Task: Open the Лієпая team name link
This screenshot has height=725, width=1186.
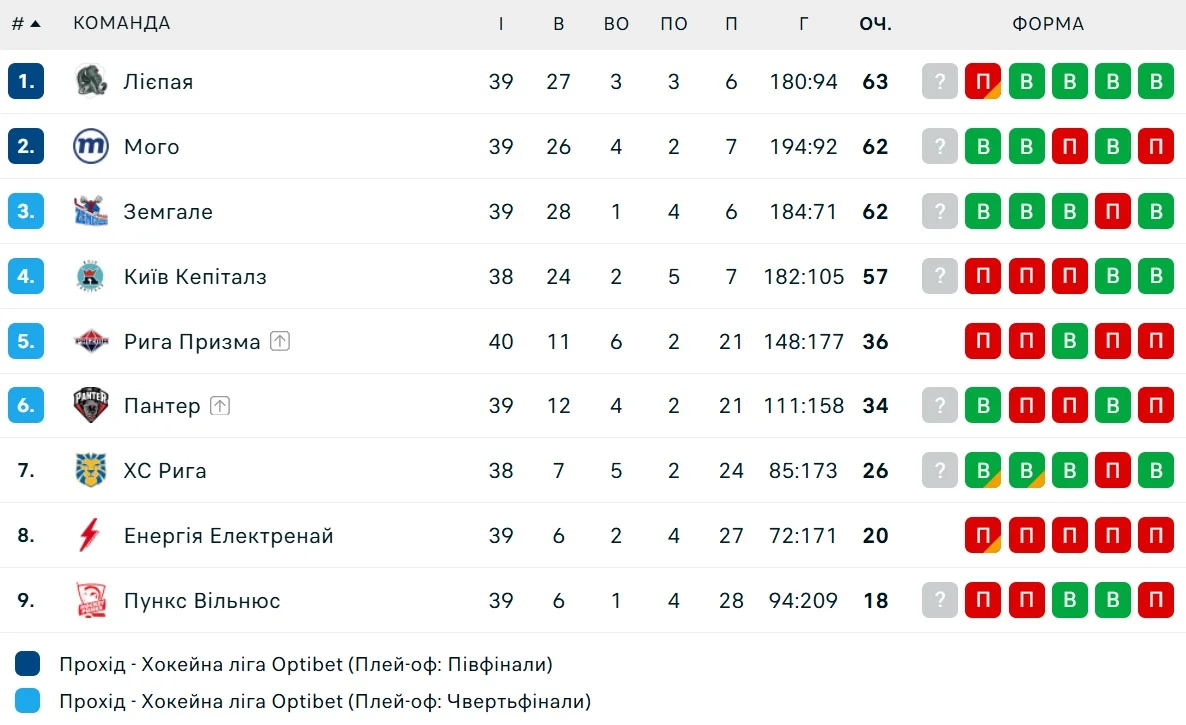Action: pos(158,82)
